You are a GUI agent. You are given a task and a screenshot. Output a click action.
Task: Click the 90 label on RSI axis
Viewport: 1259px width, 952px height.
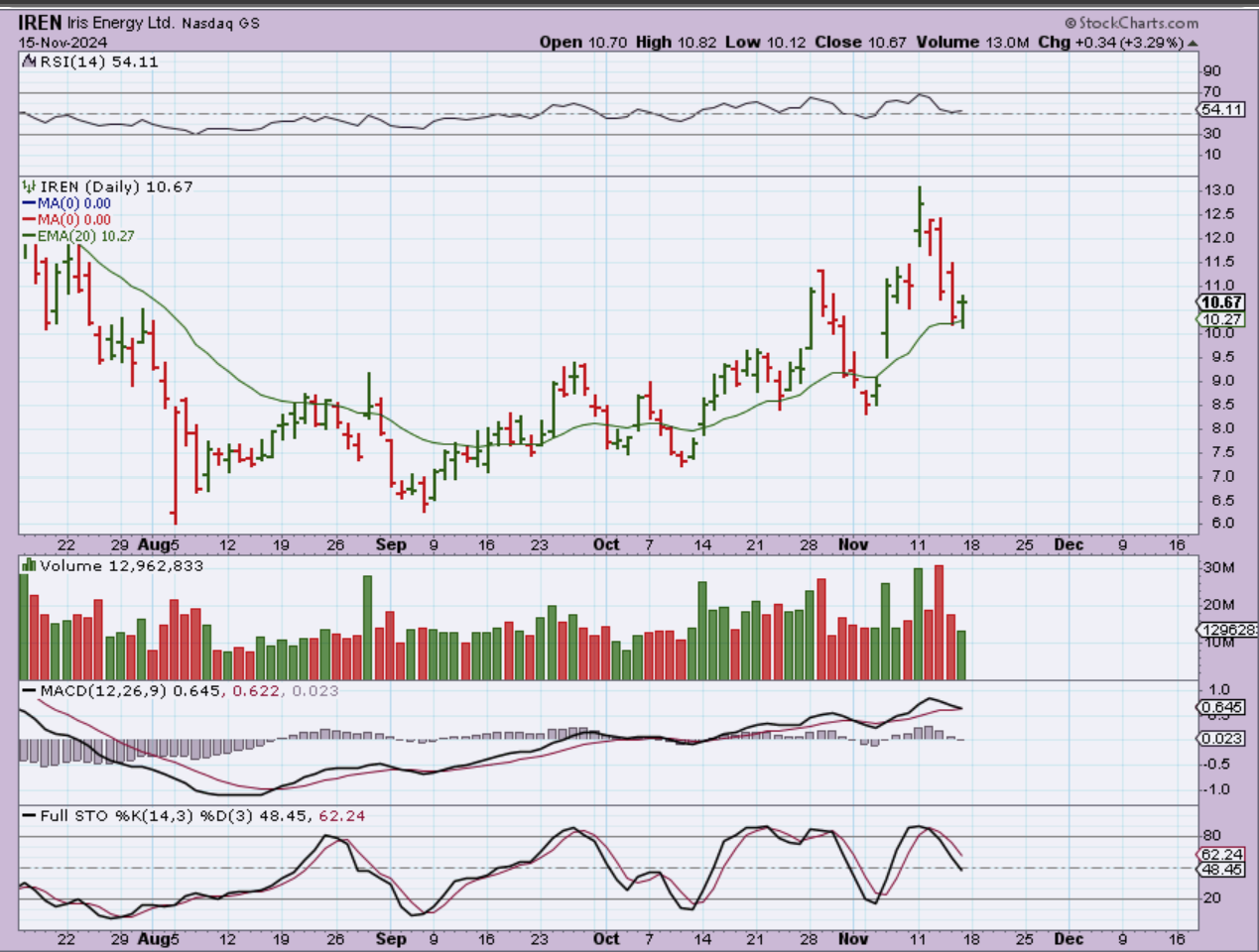point(1212,71)
